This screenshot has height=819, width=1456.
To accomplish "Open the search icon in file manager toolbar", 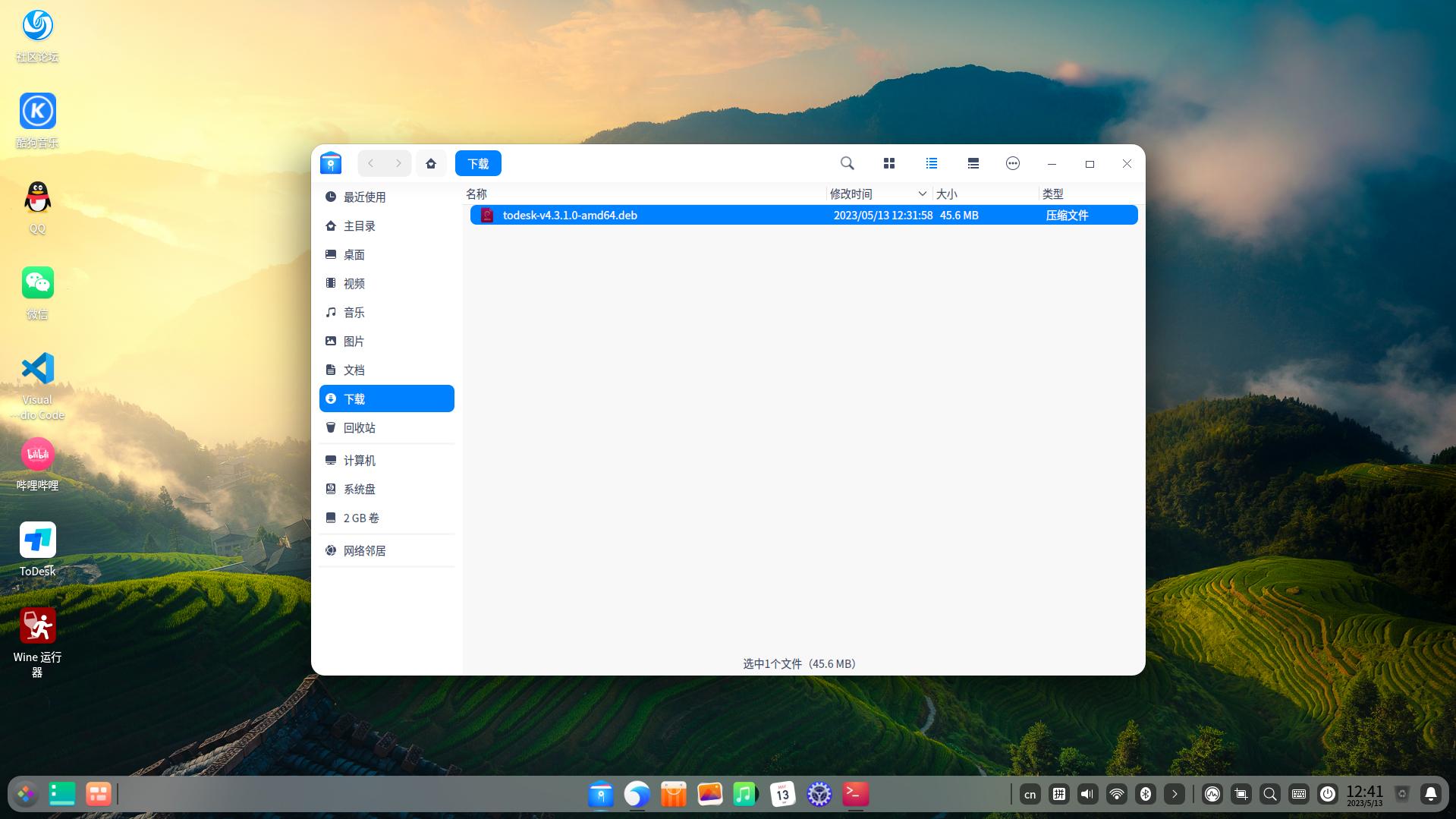I will pyautogui.click(x=847, y=163).
